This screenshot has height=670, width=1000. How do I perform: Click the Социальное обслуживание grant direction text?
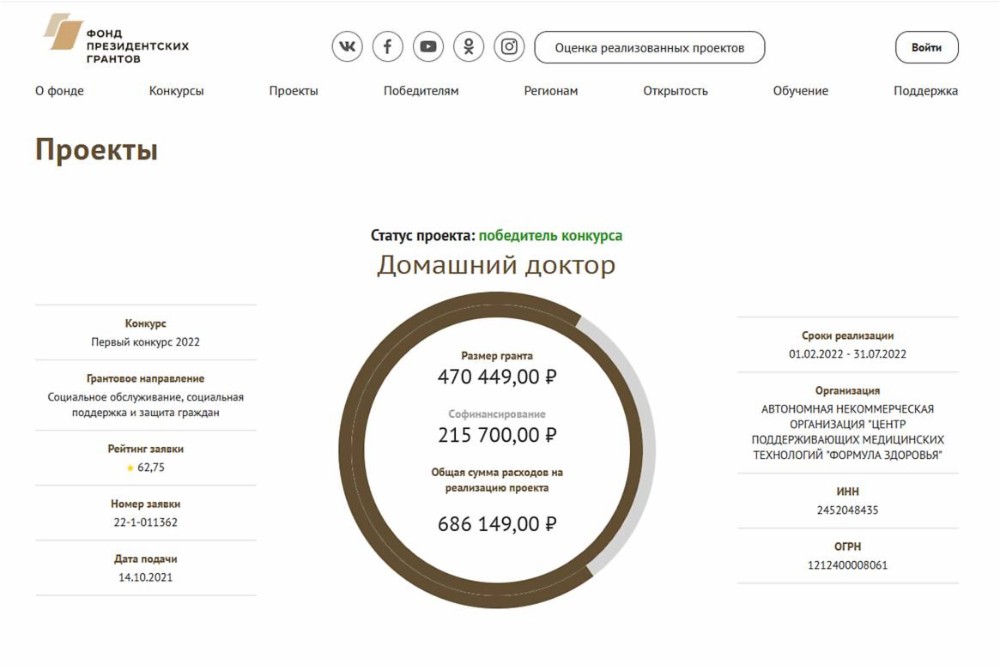[x=145, y=405]
